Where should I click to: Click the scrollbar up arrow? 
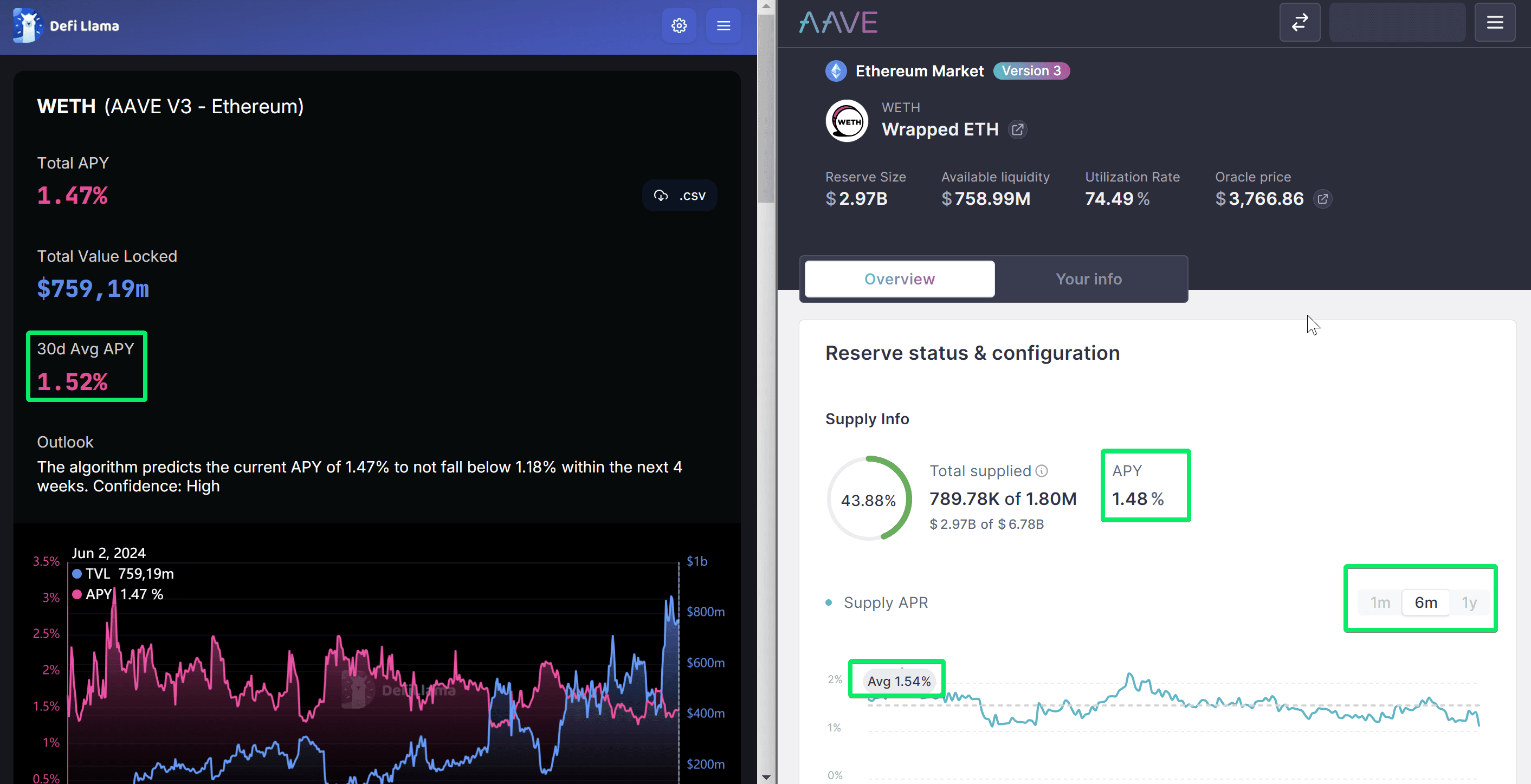point(766,7)
